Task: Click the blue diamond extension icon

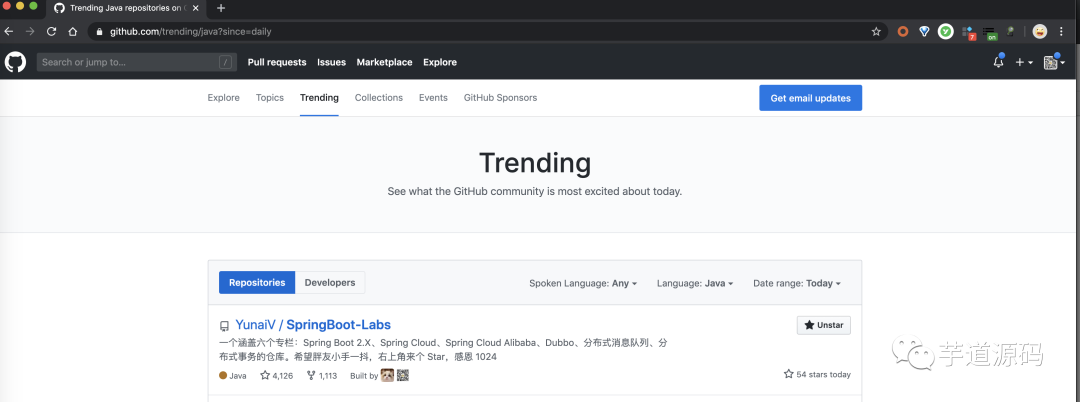Action: pos(924,31)
